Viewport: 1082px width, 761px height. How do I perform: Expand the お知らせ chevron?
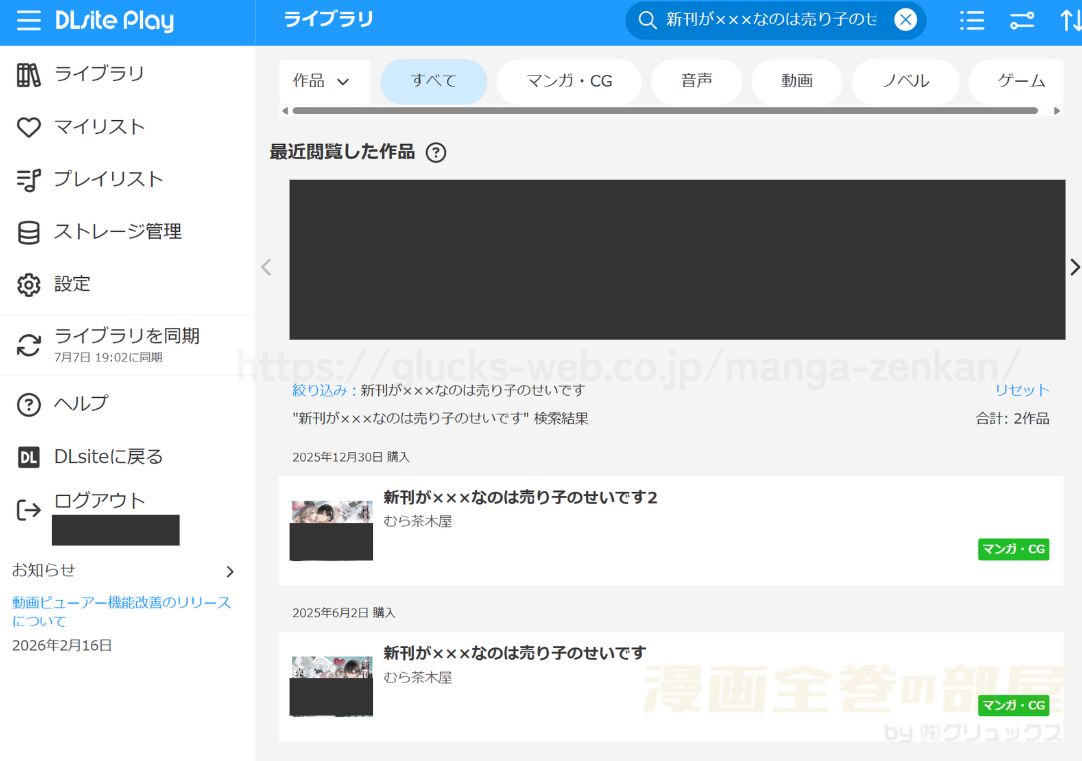[x=230, y=571]
